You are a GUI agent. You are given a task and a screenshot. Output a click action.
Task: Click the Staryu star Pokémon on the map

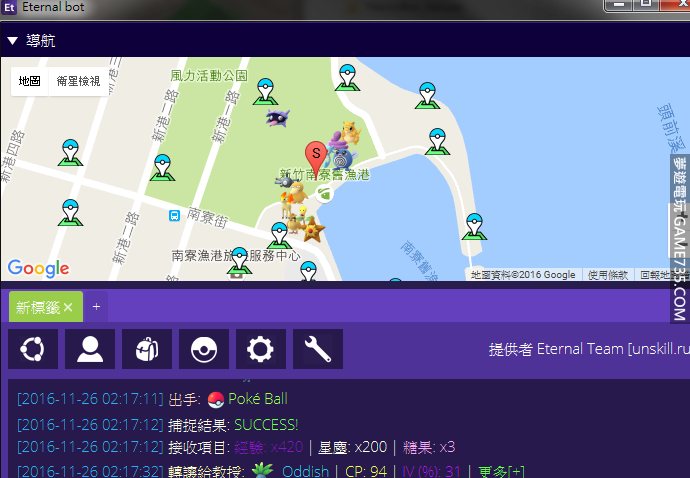tap(313, 229)
